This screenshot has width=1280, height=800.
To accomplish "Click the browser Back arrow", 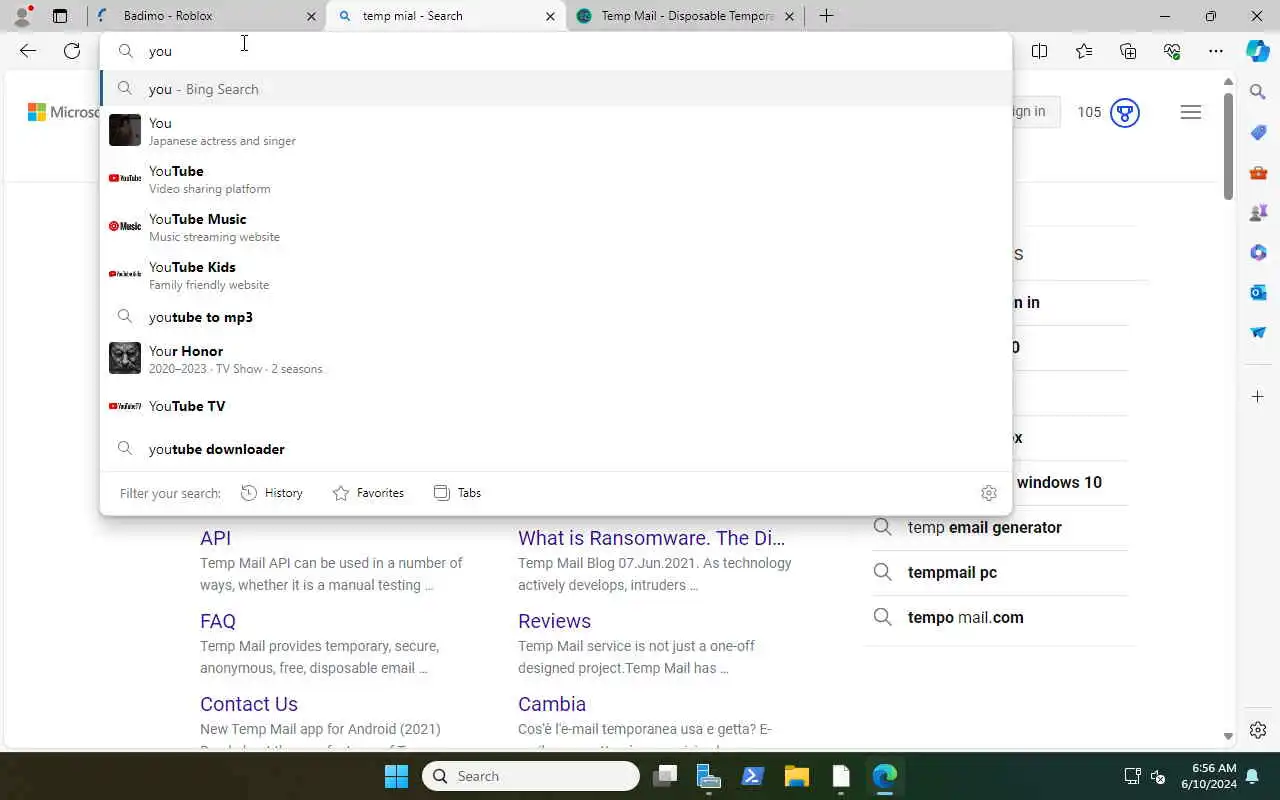I will (x=28, y=51).
